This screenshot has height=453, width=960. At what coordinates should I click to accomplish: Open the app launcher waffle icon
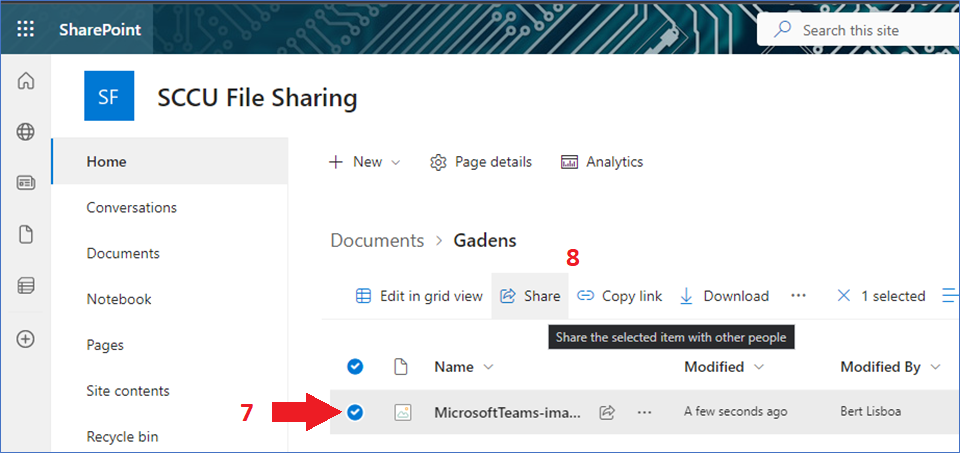26,29
